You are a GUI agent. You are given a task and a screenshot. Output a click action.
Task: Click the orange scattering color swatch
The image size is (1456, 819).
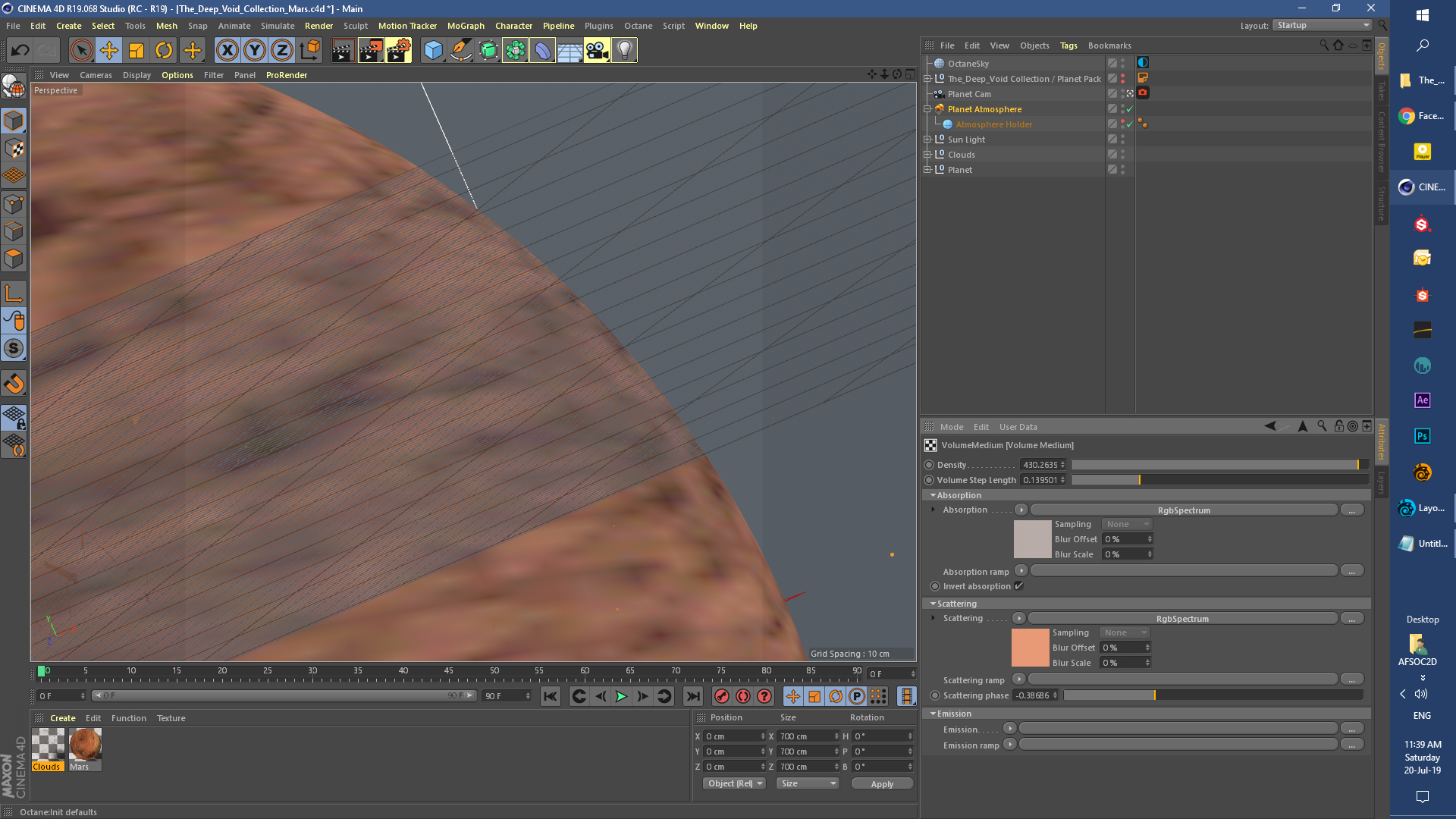click(x=1030, y=648)
